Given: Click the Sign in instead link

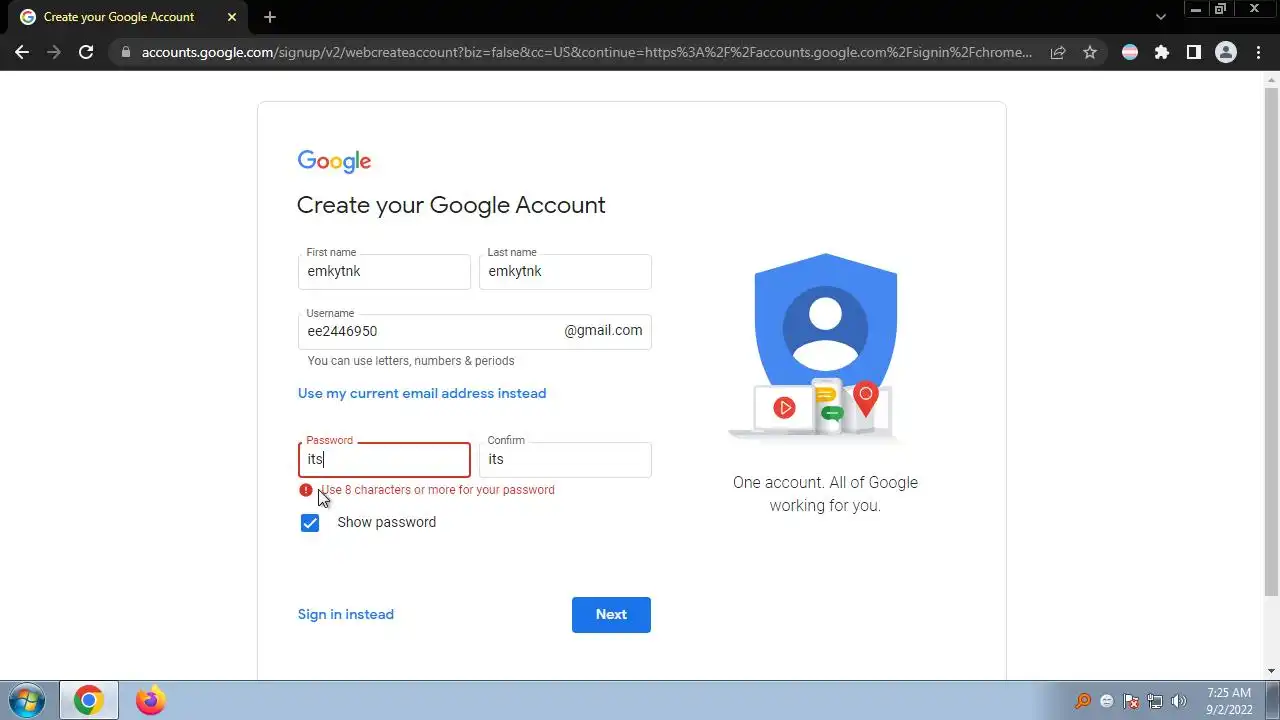Looking at the screenshot, I should tap(346, 614).
